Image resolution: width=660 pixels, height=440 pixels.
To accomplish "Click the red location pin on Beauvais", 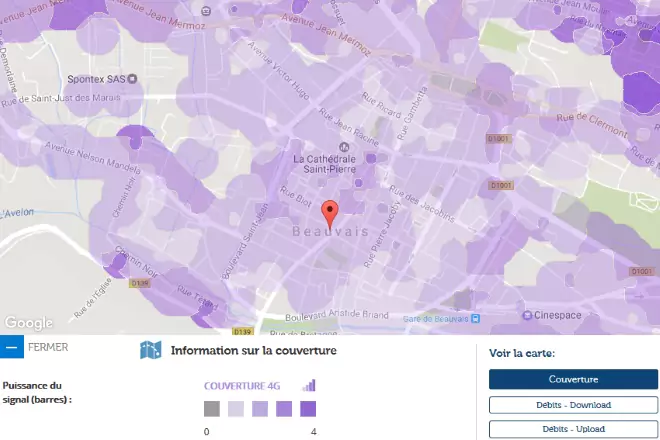I will [331, 213].
